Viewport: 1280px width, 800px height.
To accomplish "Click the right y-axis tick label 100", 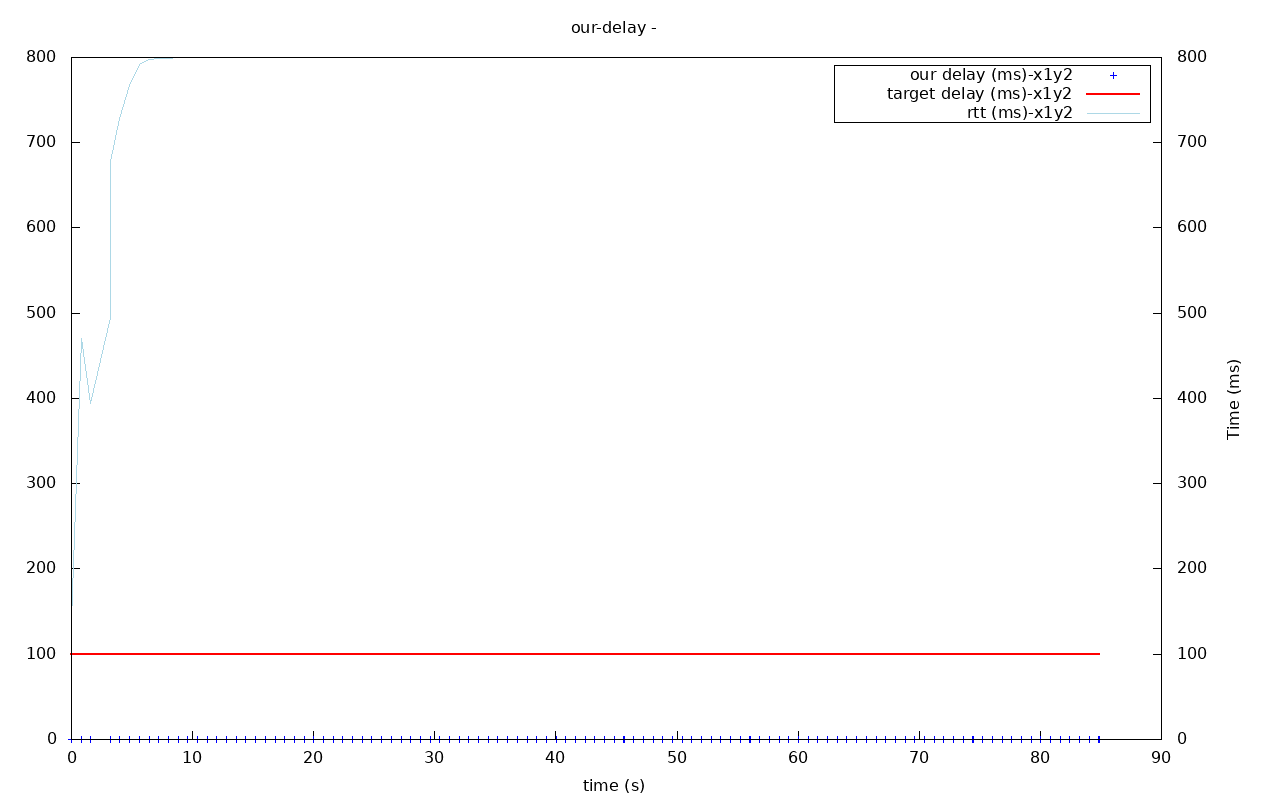I will (1192, 654).
